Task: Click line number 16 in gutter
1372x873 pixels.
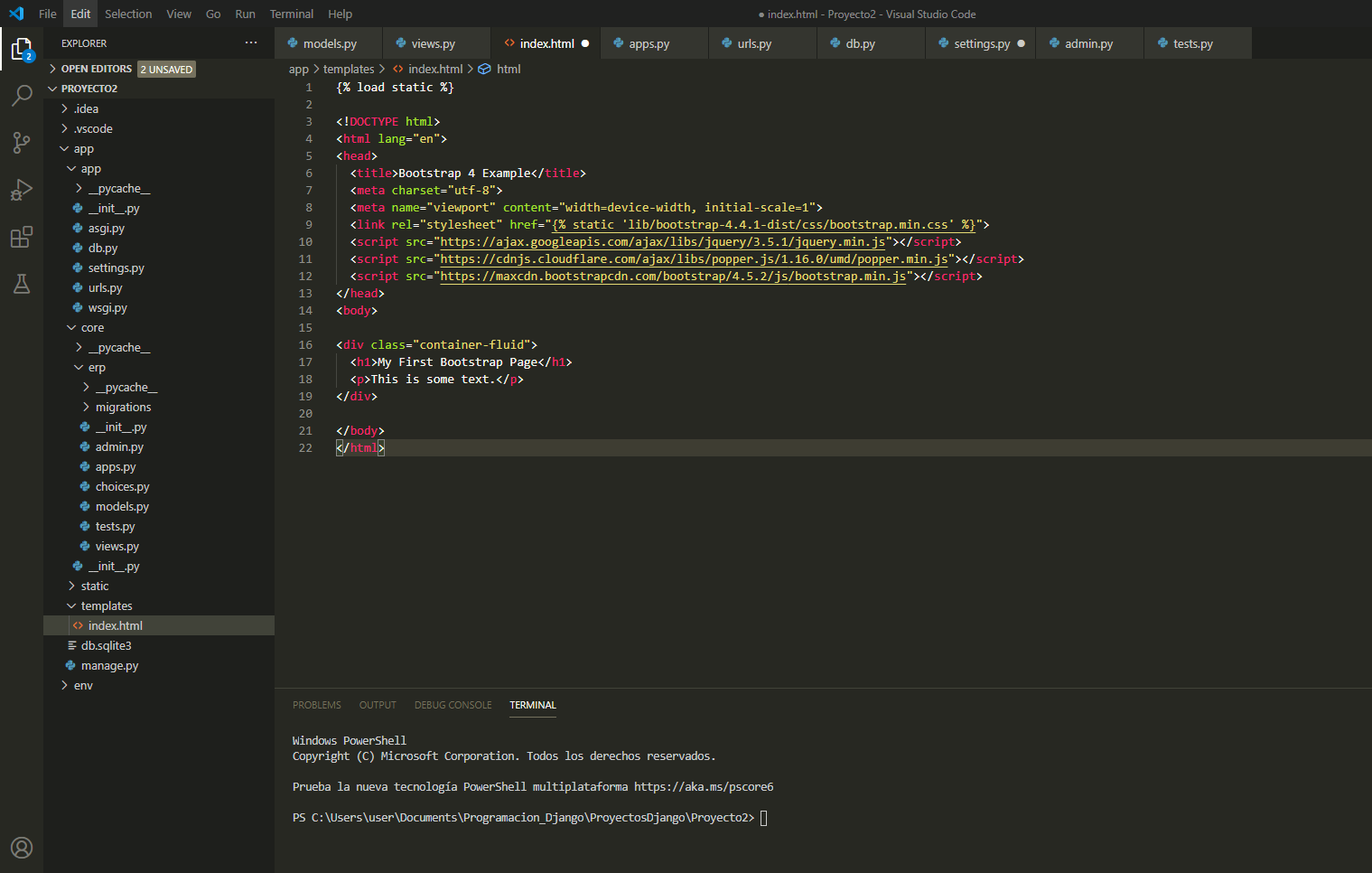Action: point(305,344)
